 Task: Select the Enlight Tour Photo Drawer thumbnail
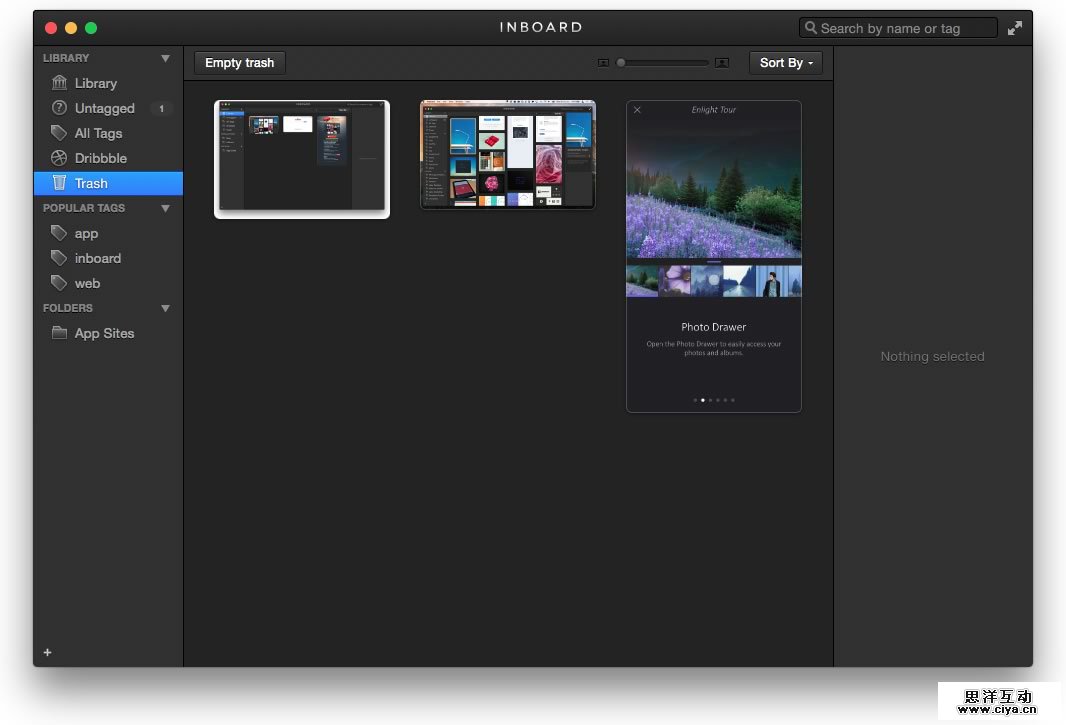(x=713, y=256)
